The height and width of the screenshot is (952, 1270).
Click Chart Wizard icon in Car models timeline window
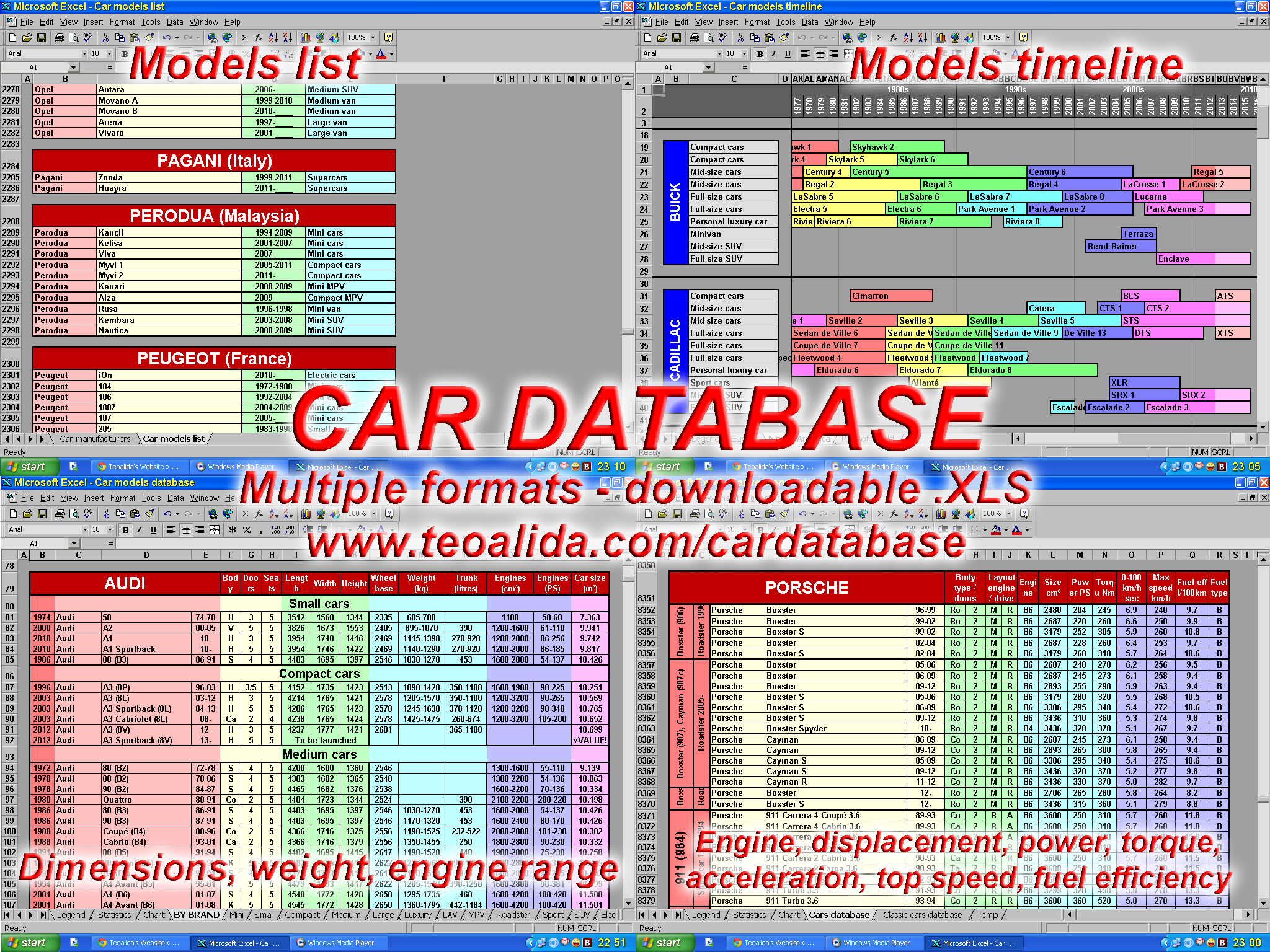click(x=940, y=38)
